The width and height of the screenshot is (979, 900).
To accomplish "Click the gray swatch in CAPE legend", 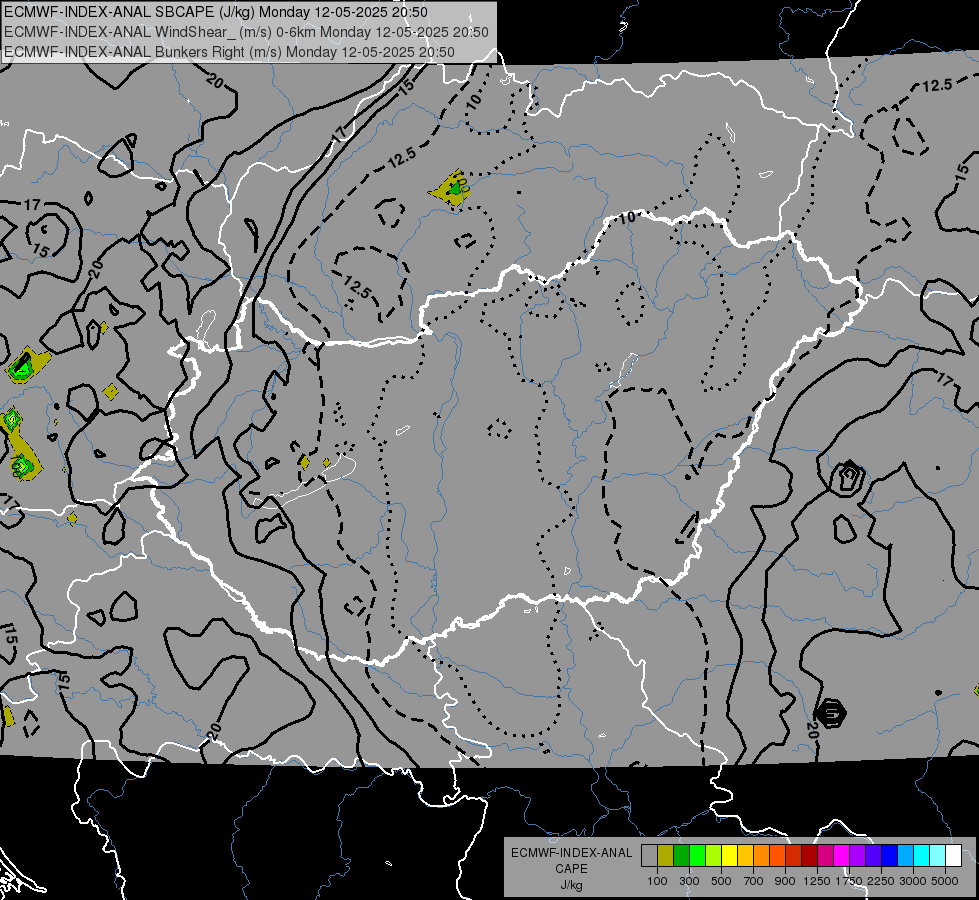I will click(649, 856).
